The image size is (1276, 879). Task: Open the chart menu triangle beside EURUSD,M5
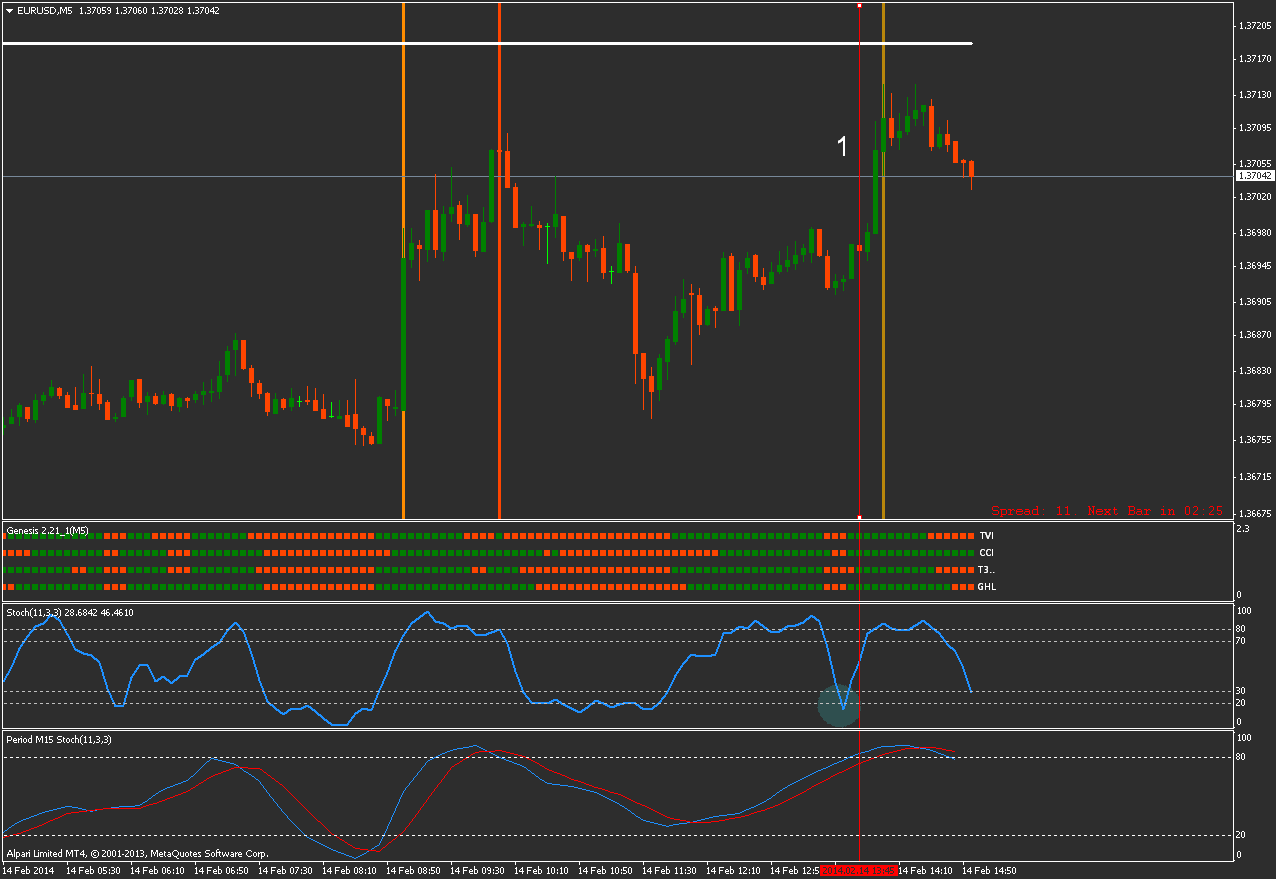point(9,11)
